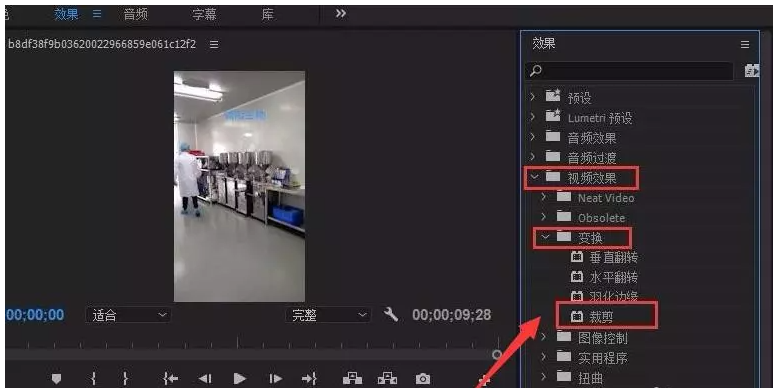Viewport: 776px width, 388px height.
Task: Click the accelerated effects filter icon
Action: pyautogui.click(x=752, y=71)
